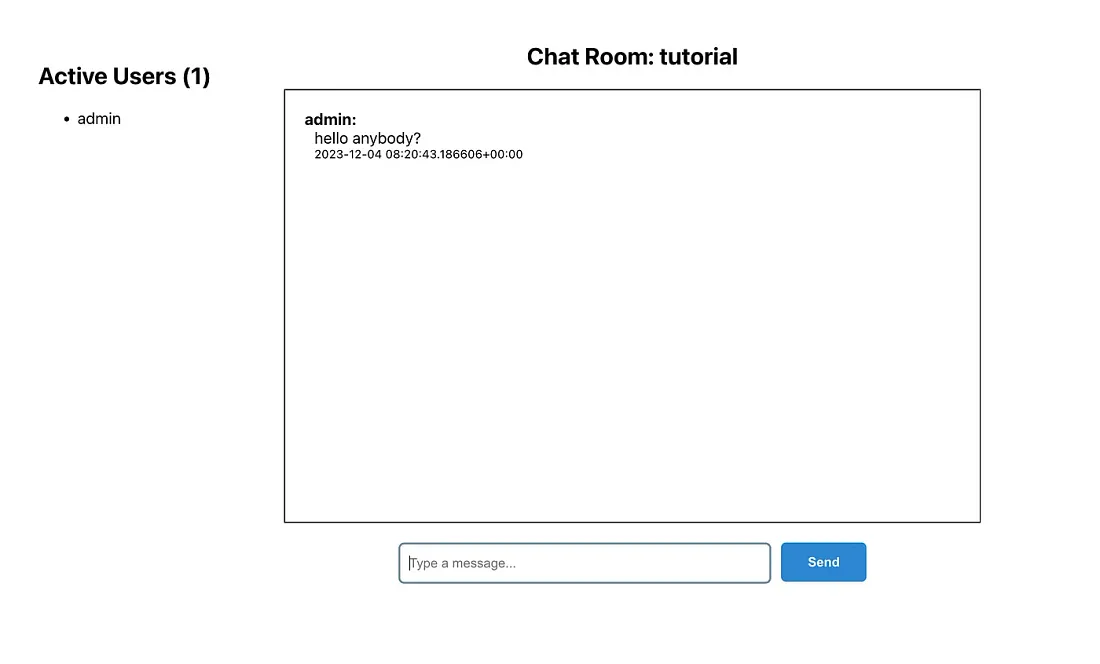The width and height of the screenshot is (1100, 664).
Task: Click the '(1)' active user count
Action: pyautogui.click(x=196, y=76)
